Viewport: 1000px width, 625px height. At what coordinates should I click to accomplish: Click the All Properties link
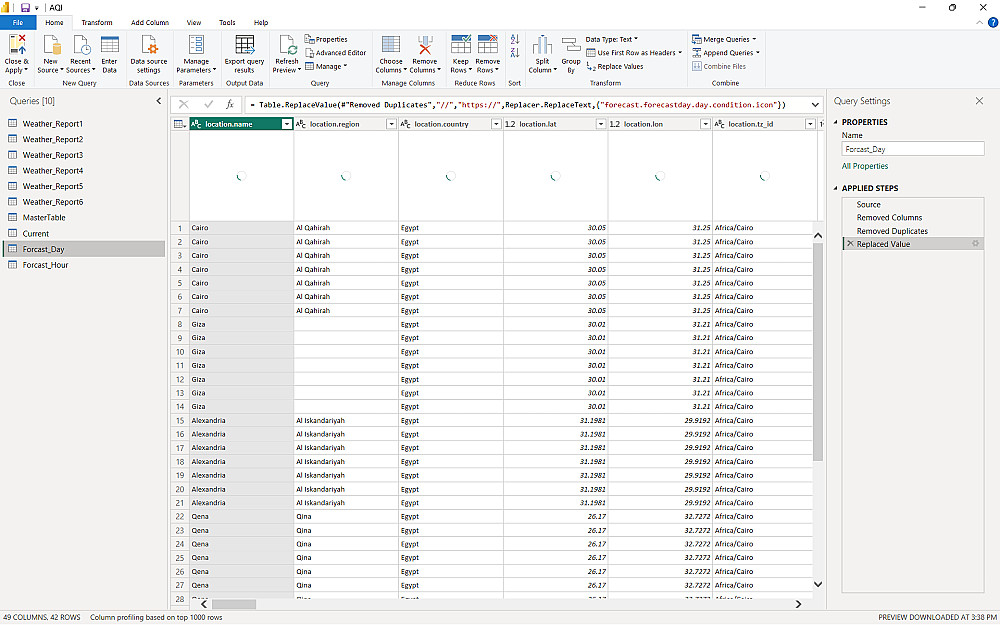(x=865, y=166)
